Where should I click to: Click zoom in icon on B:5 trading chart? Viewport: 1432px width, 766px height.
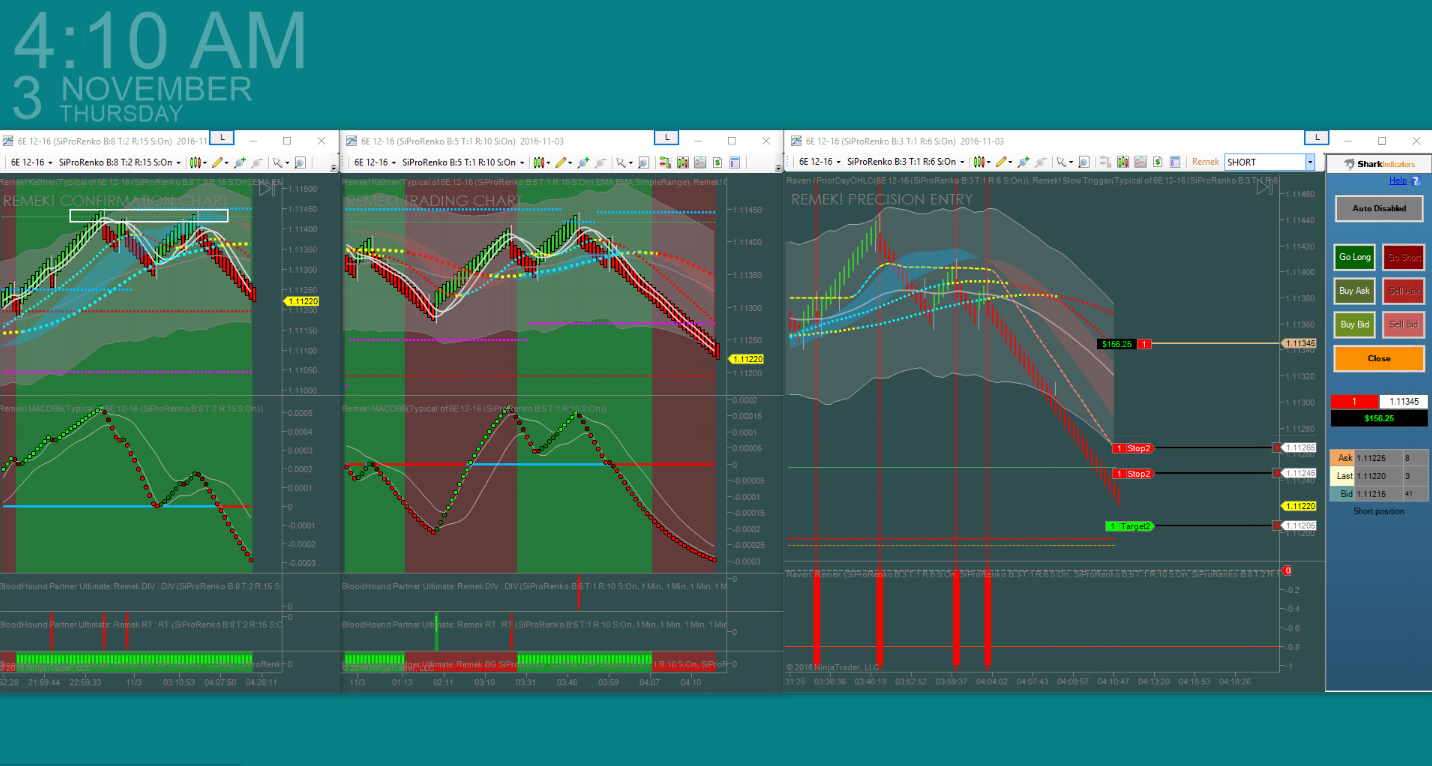click(583, 162)
